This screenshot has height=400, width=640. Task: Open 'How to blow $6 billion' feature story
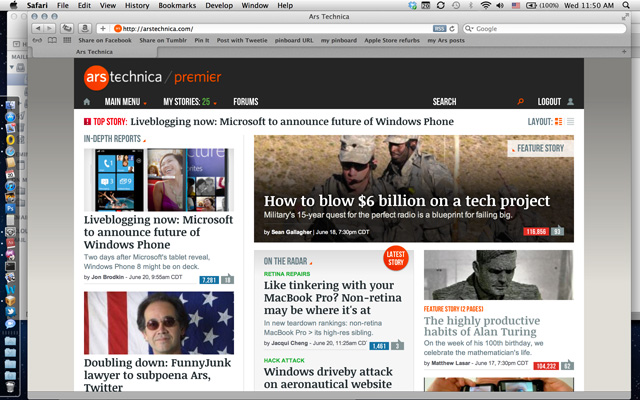click(x=407, y=201)
